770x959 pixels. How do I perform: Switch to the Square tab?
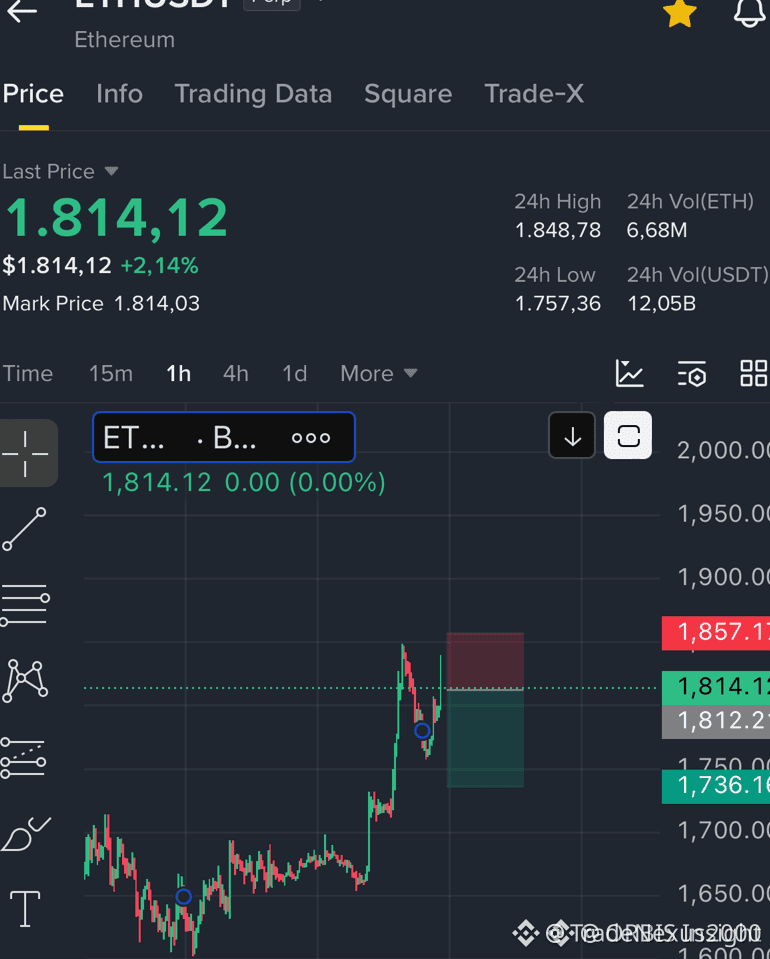tap(408, 94)
